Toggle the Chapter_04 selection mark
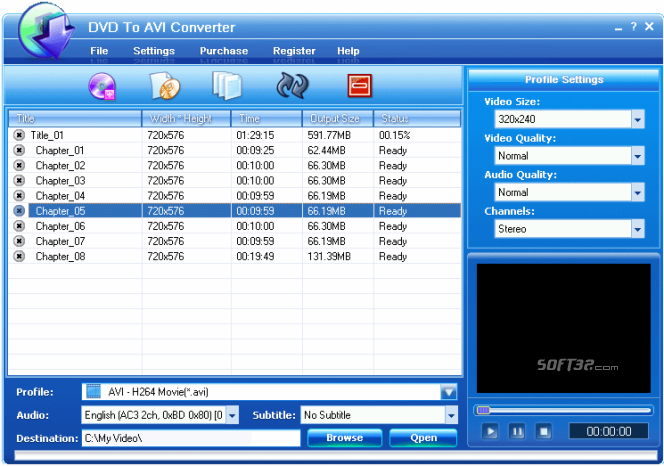Screen dimensions: 664x466 (x=19, y=196)
